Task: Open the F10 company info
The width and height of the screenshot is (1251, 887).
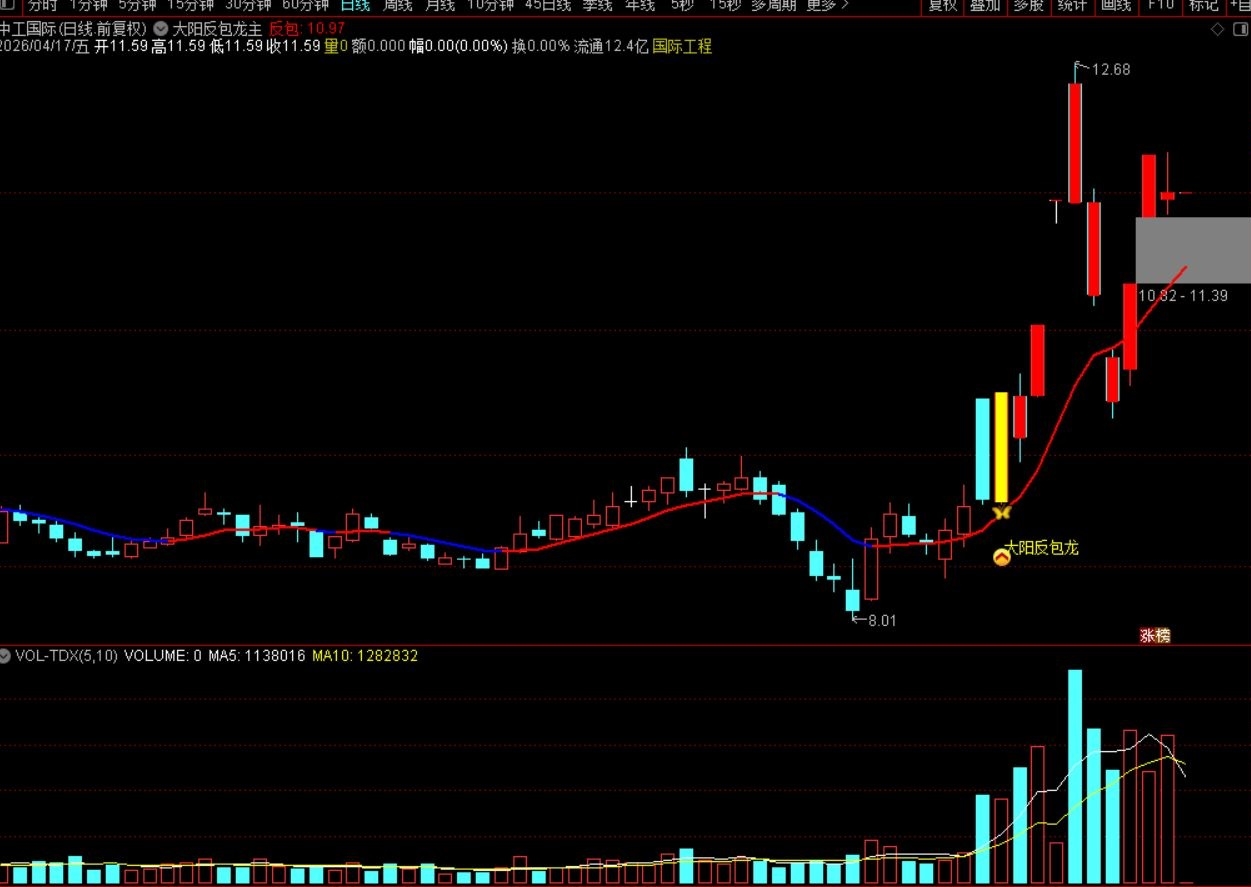Action: (x=1161, y=5)
